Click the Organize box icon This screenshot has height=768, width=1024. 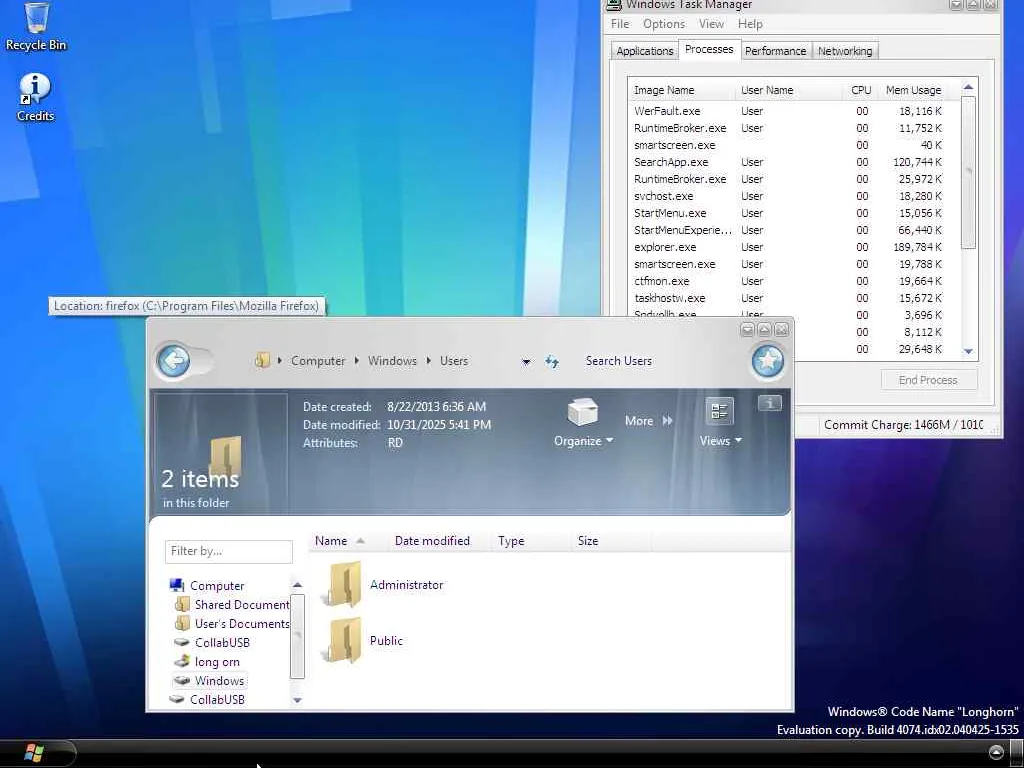coord(583,413)
